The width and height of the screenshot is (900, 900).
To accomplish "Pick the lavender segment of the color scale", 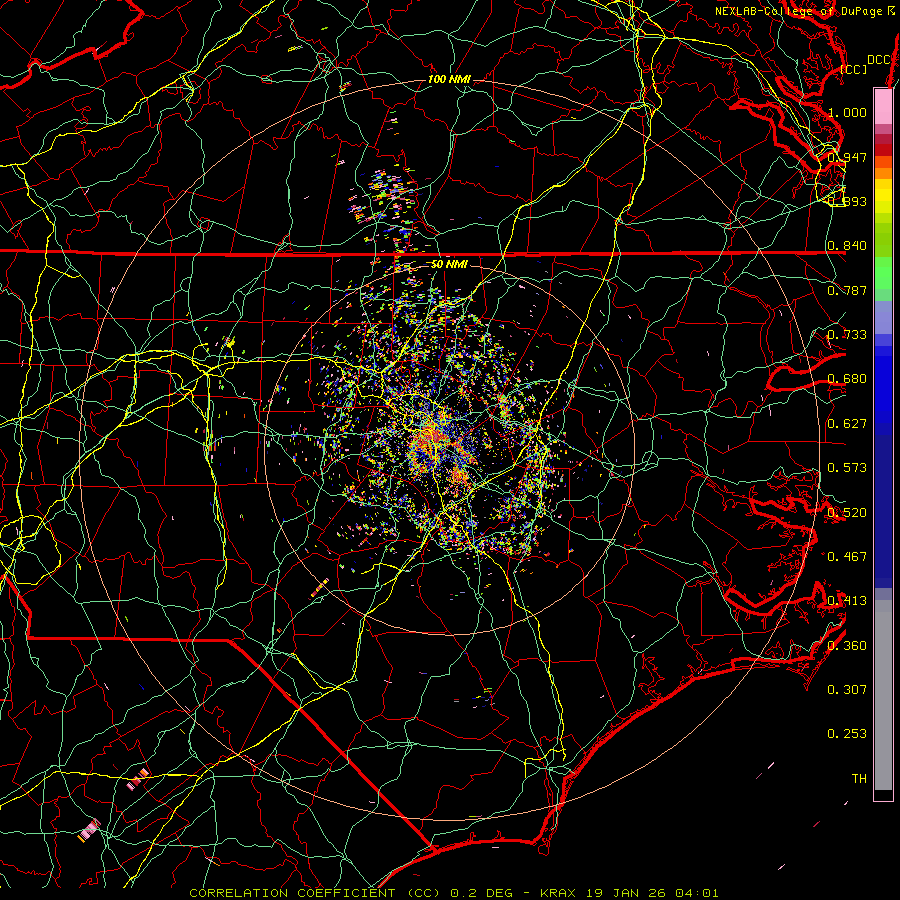I will point(883,317).
